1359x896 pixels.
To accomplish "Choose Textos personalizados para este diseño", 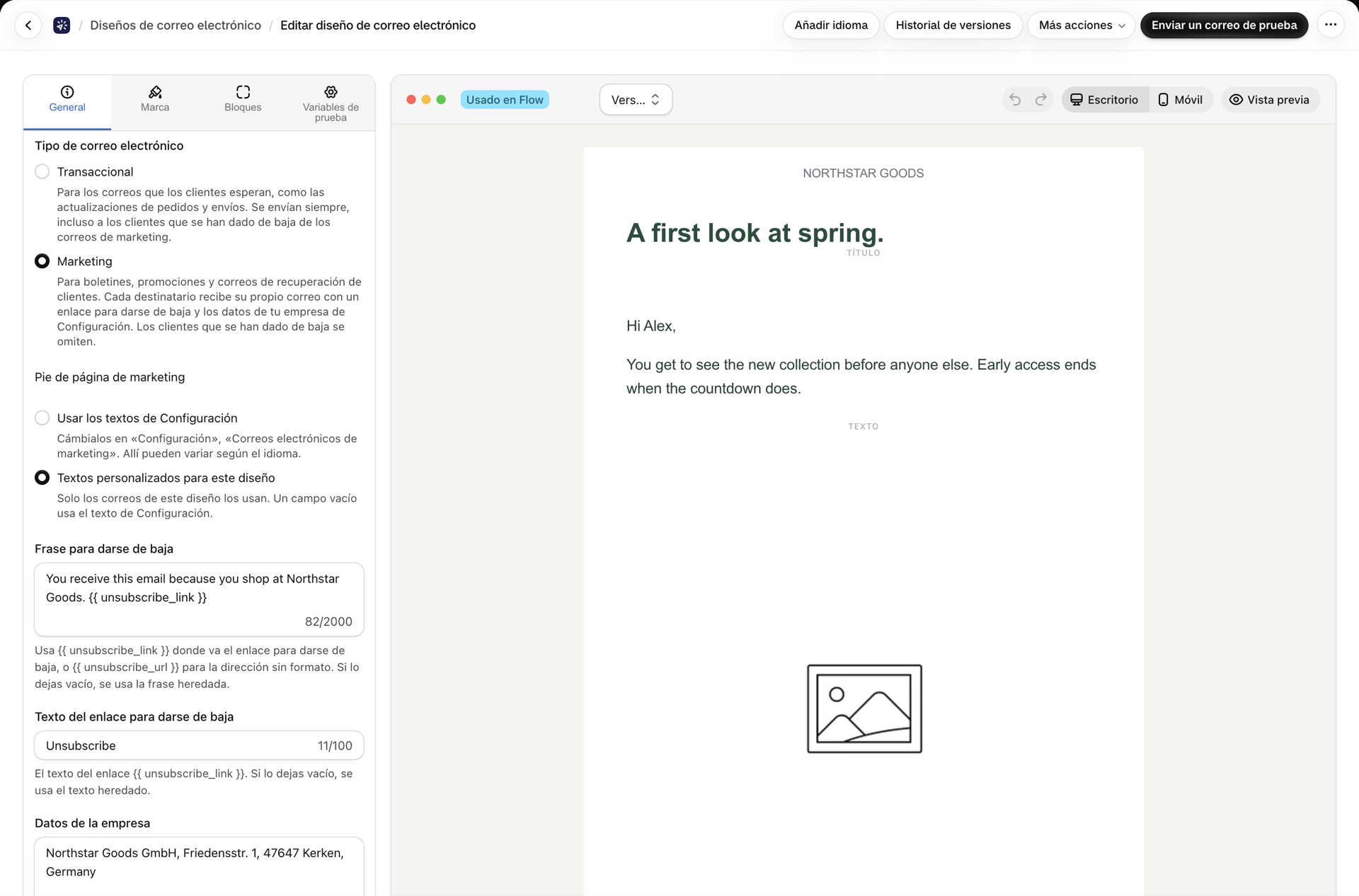I will (x=42, y=478).
